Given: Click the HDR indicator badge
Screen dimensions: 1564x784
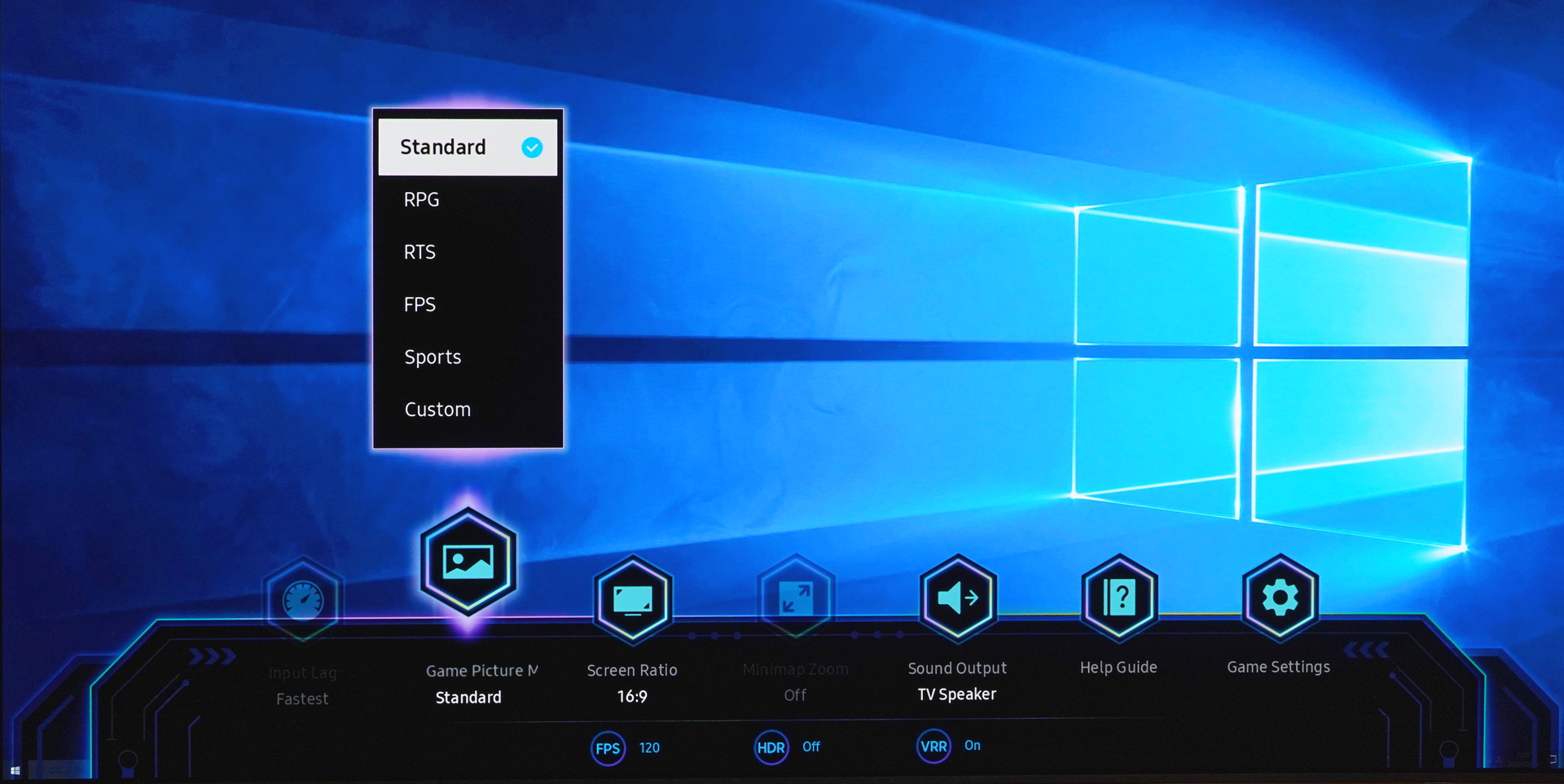Looking at the screenshot, I should (x=771, y=747).
